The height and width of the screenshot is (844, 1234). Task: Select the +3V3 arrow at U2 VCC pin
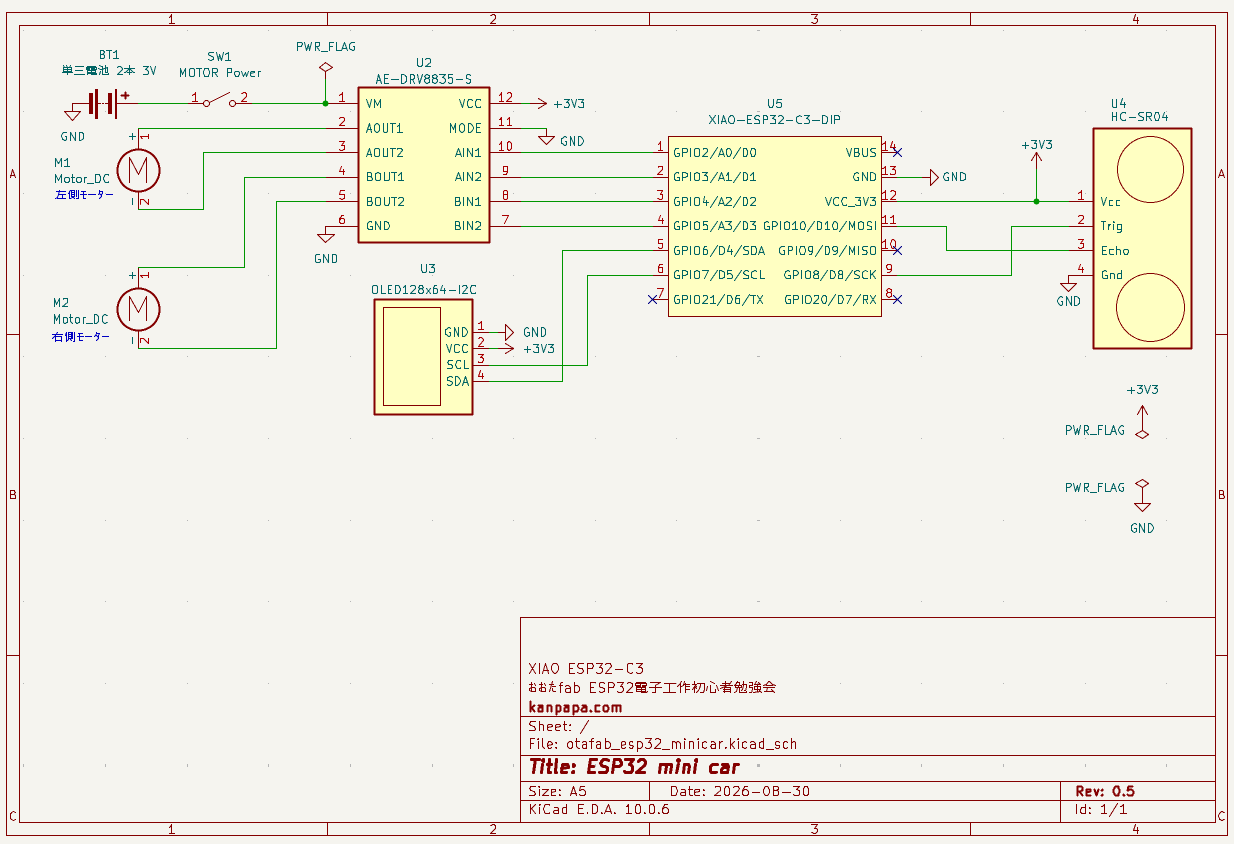point(541,103)
